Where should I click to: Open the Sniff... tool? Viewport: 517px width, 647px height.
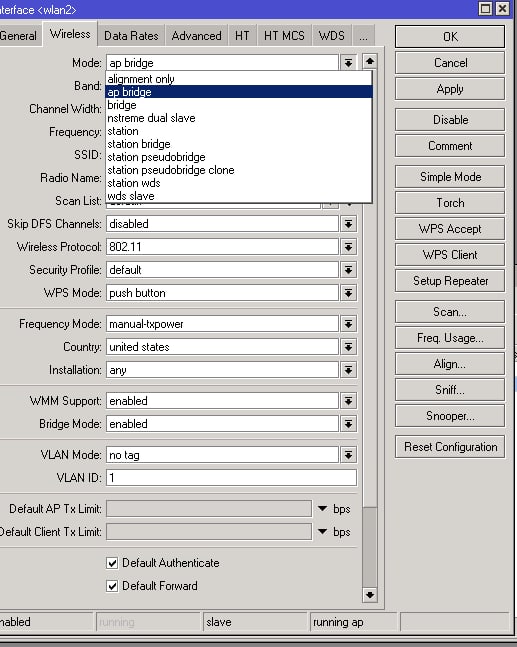point(450,390)
